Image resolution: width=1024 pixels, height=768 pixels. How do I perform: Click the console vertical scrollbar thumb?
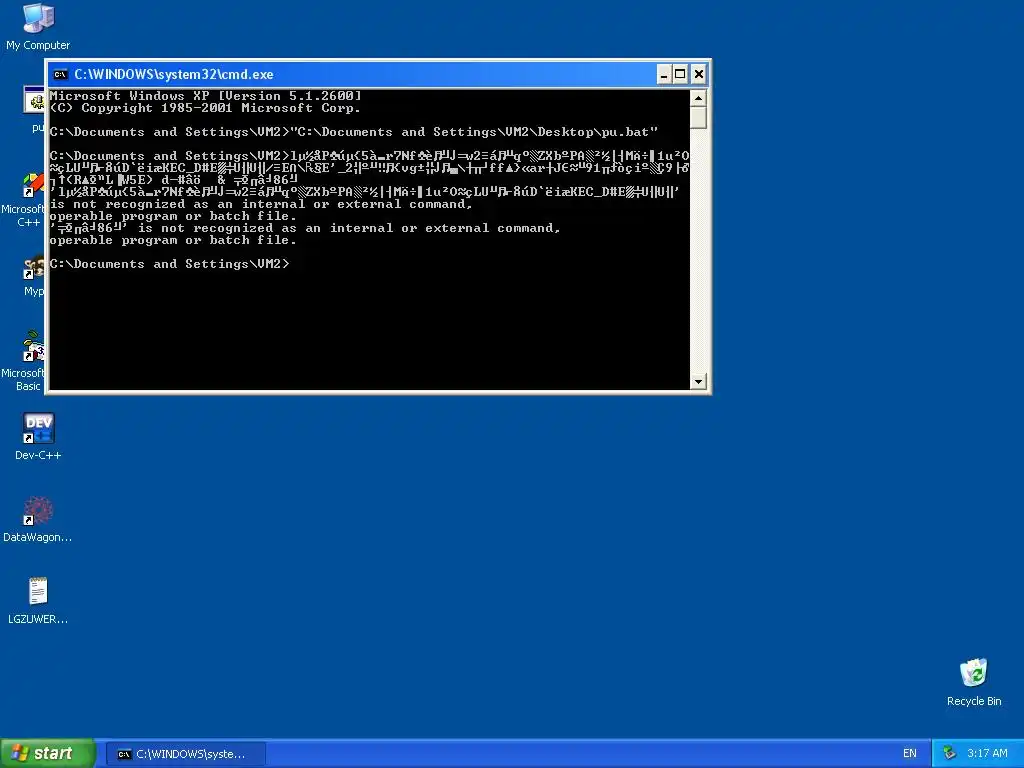(x=698, y=118)
